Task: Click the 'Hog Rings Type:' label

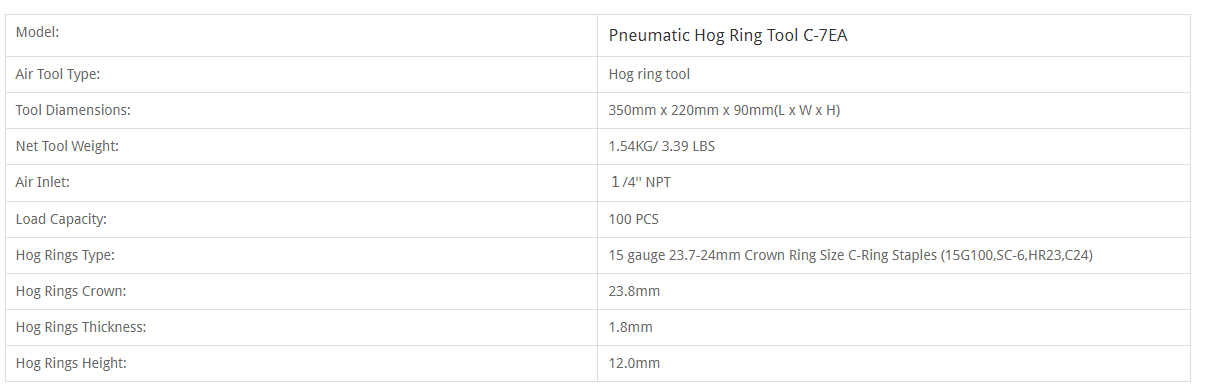Action: [65, 255]
